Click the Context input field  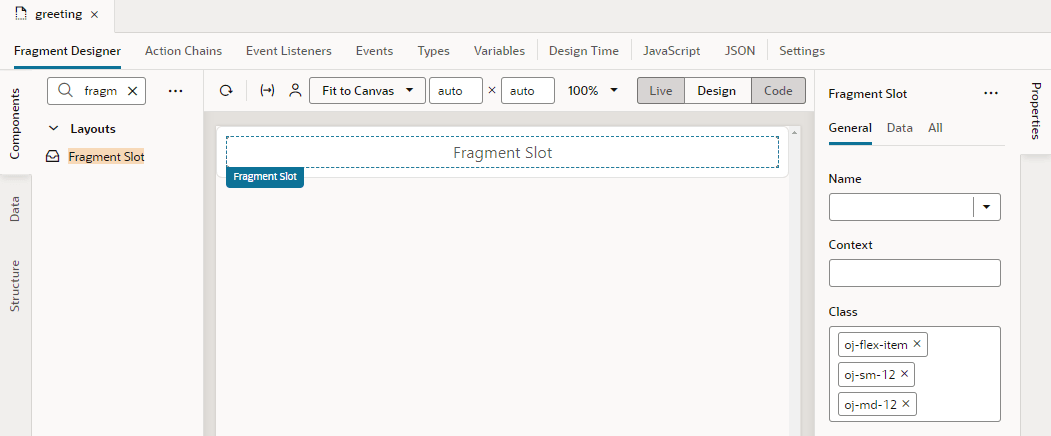click(914, 273)
